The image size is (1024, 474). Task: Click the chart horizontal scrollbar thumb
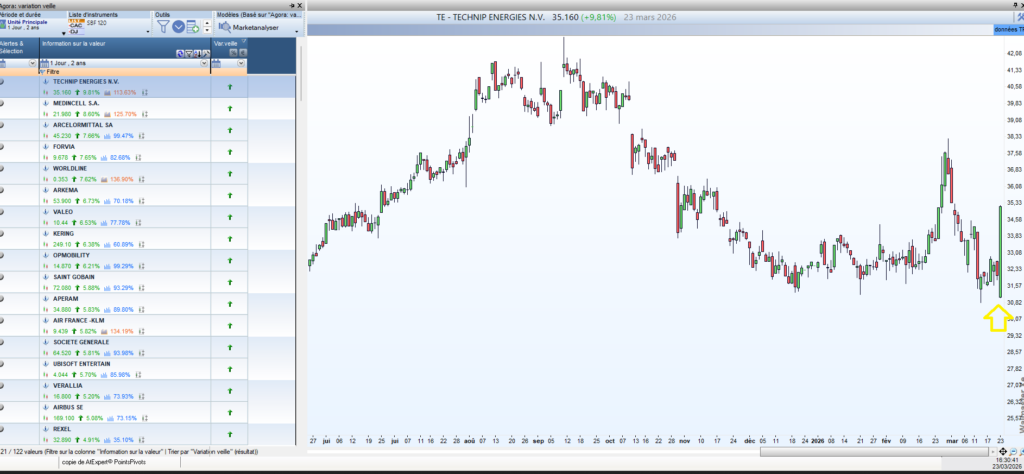874,452
